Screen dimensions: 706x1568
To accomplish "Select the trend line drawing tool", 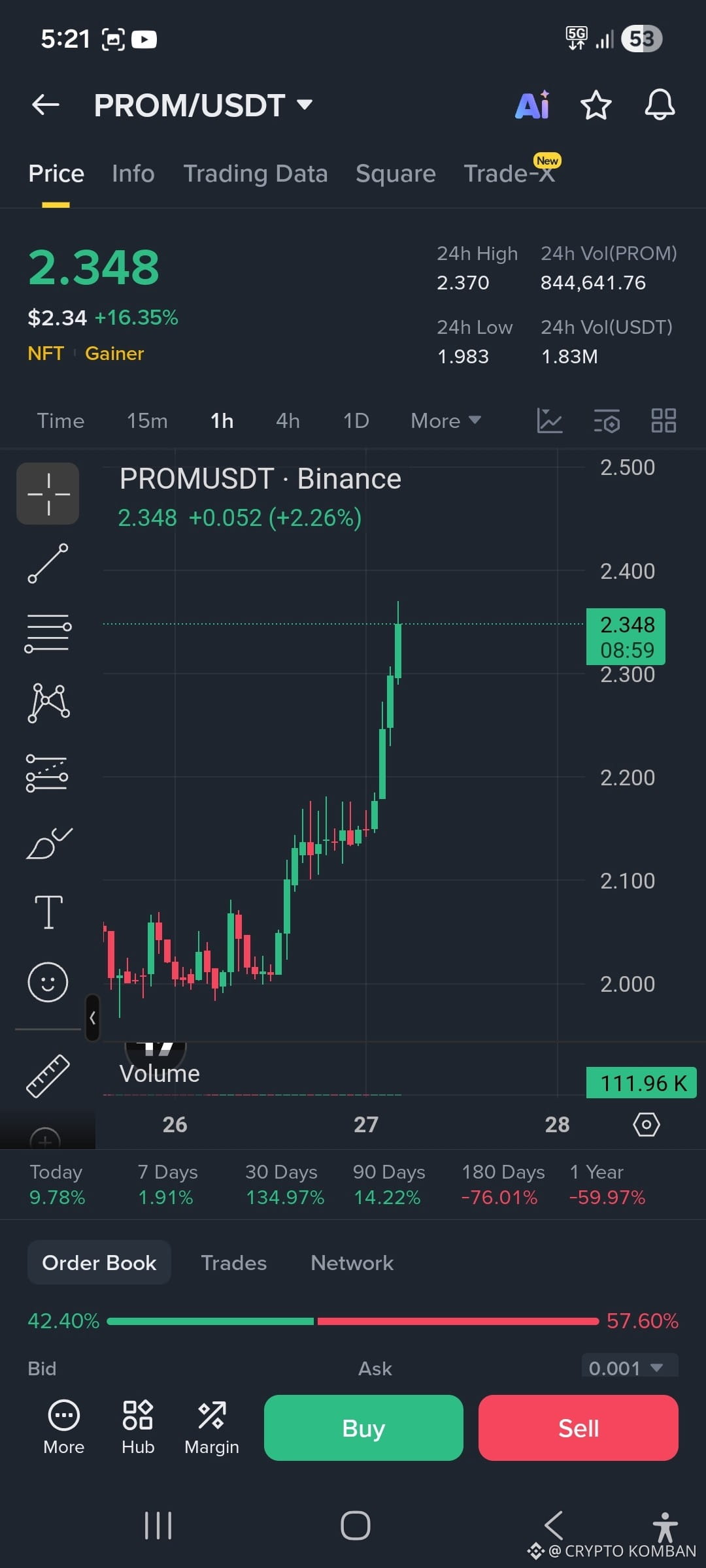I will 48,563.
